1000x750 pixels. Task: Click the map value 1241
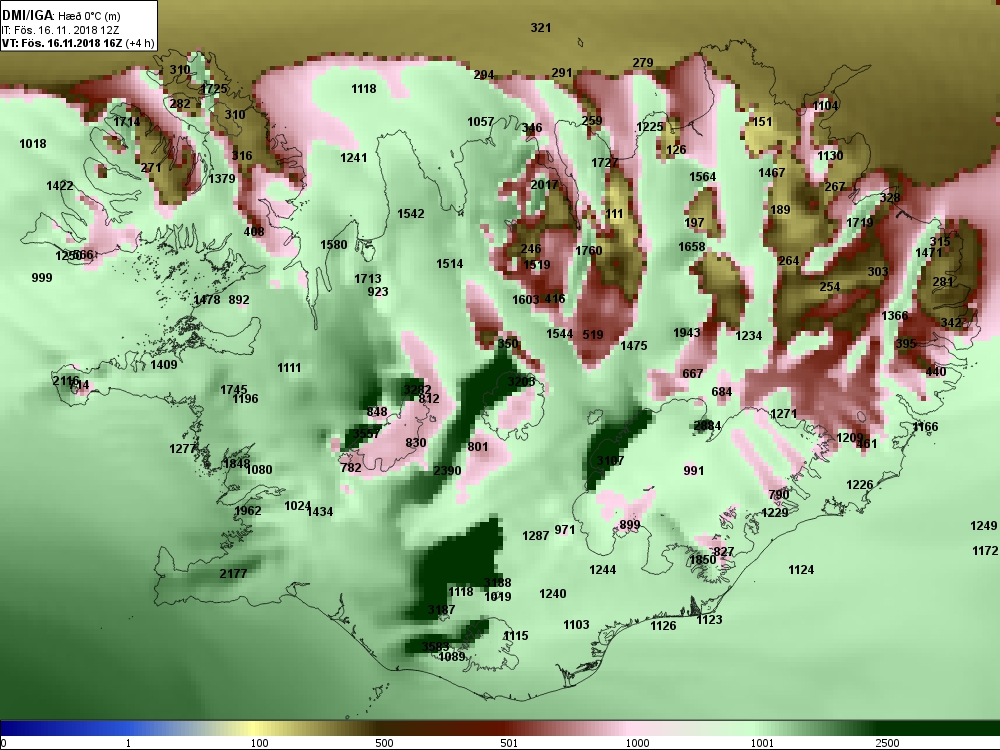pos(353,158)
